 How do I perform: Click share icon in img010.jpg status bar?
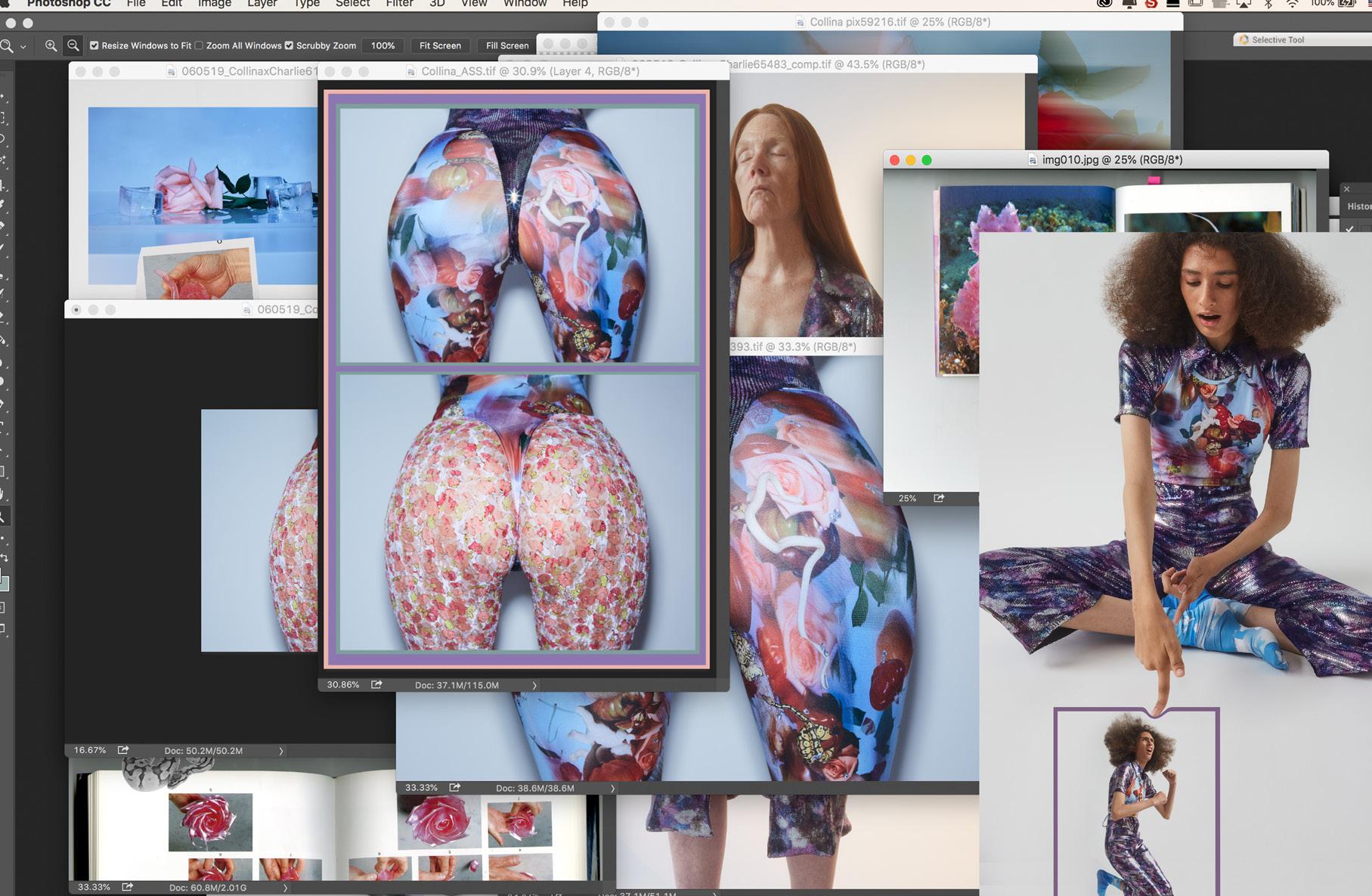click(939, 498)
